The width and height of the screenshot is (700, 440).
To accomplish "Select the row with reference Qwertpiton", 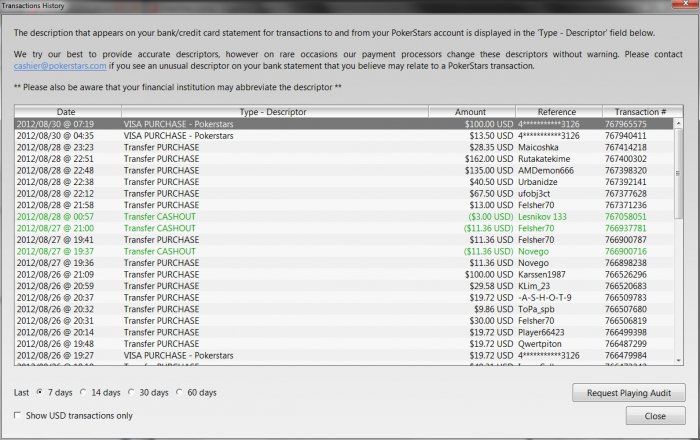I will pyautogui.click(x=344, y=344).
